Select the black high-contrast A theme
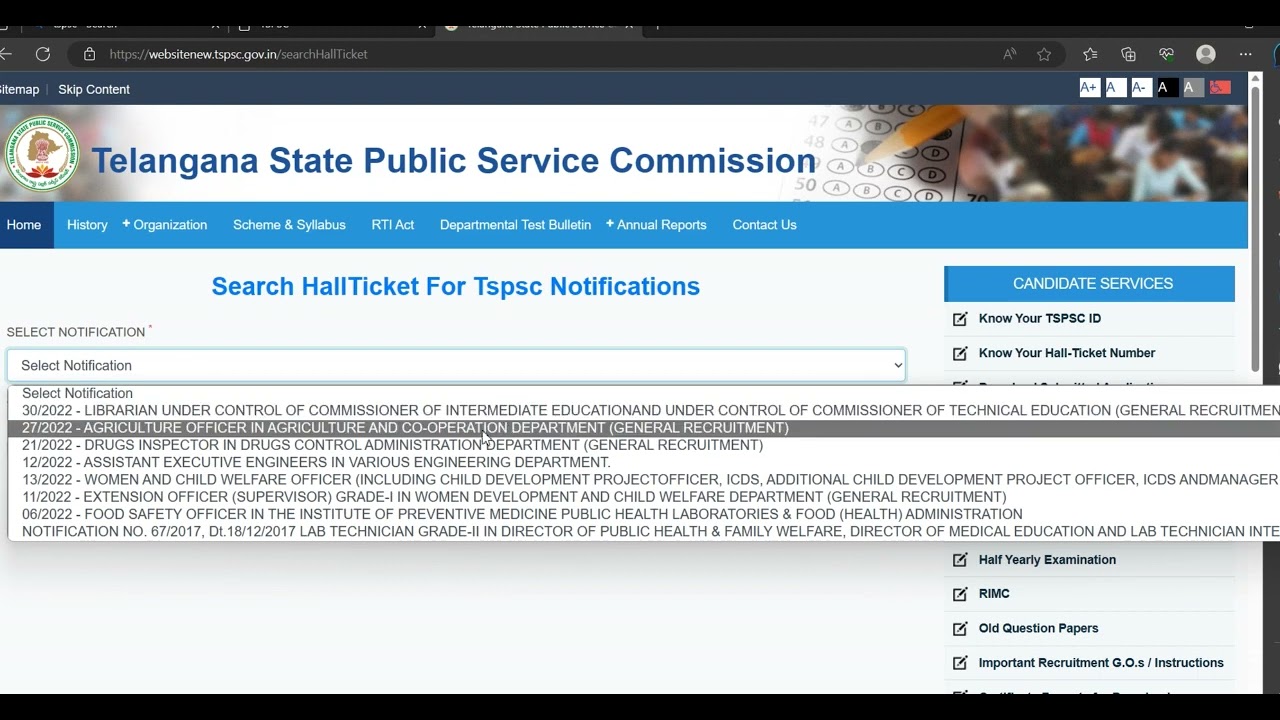The image size is (1280, 720). (x=1166, y=88)
